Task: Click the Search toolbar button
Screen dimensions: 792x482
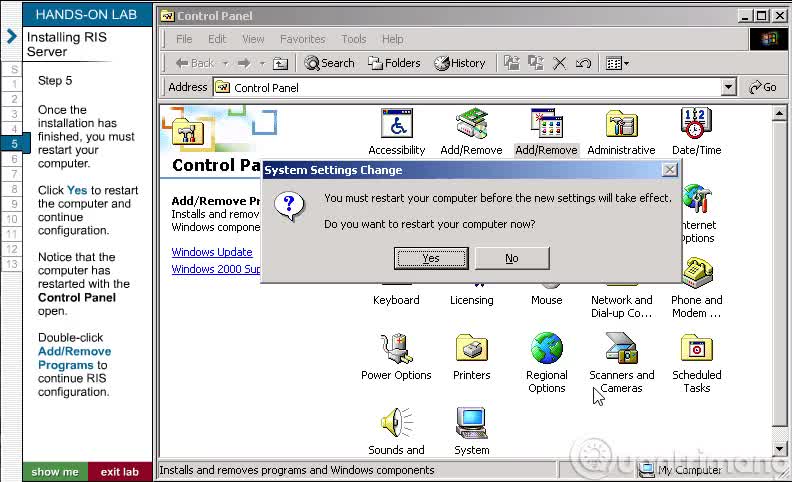Action: (x=329, y=63)
